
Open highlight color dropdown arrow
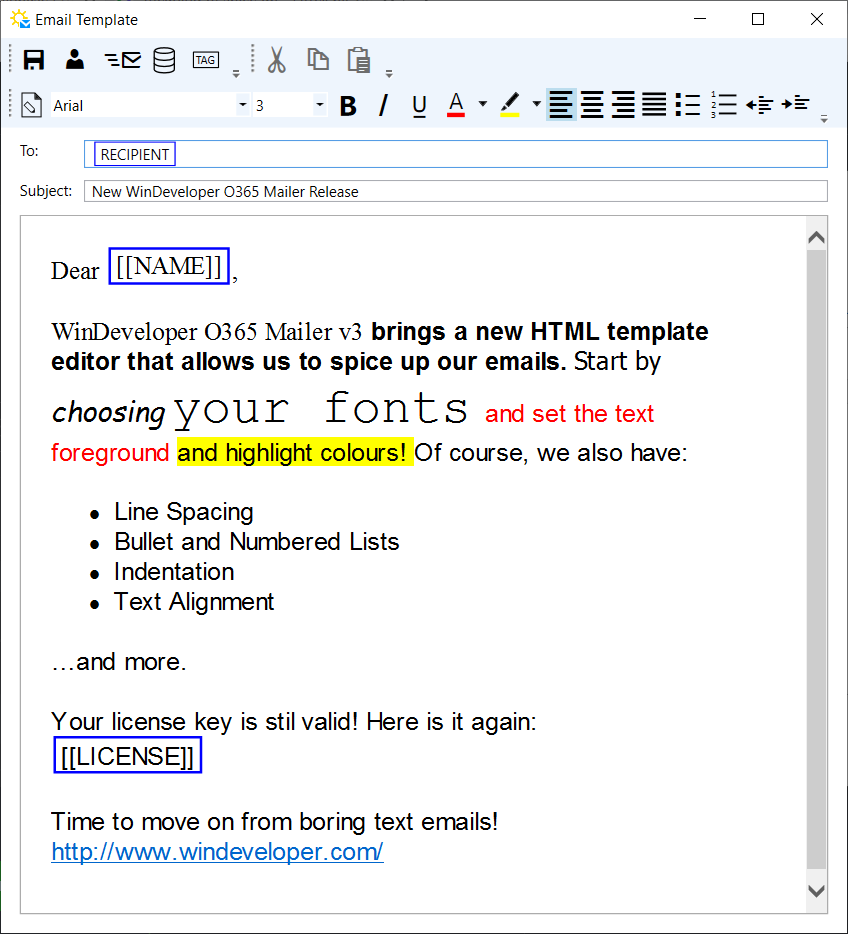tap(536, 104)
